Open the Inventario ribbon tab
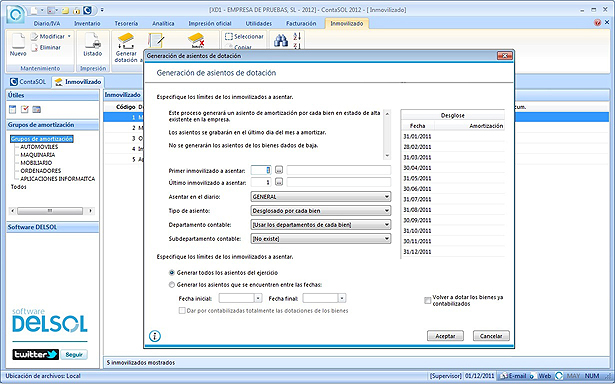 pyautogui.click(x=87, y=24)
